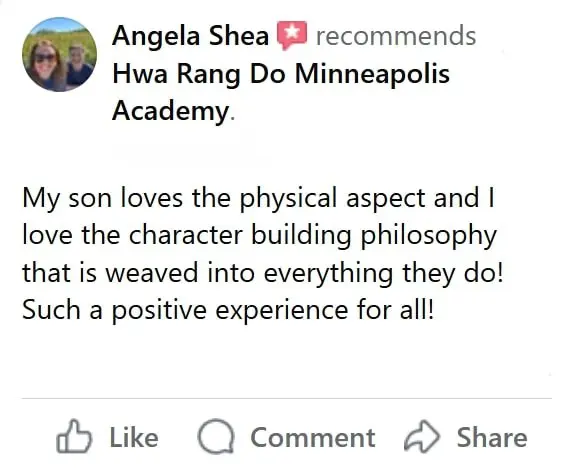The width and height of the screenshot is (568, 470).
Task: Click the line "love the character building philosophy"
Action: 259,236
